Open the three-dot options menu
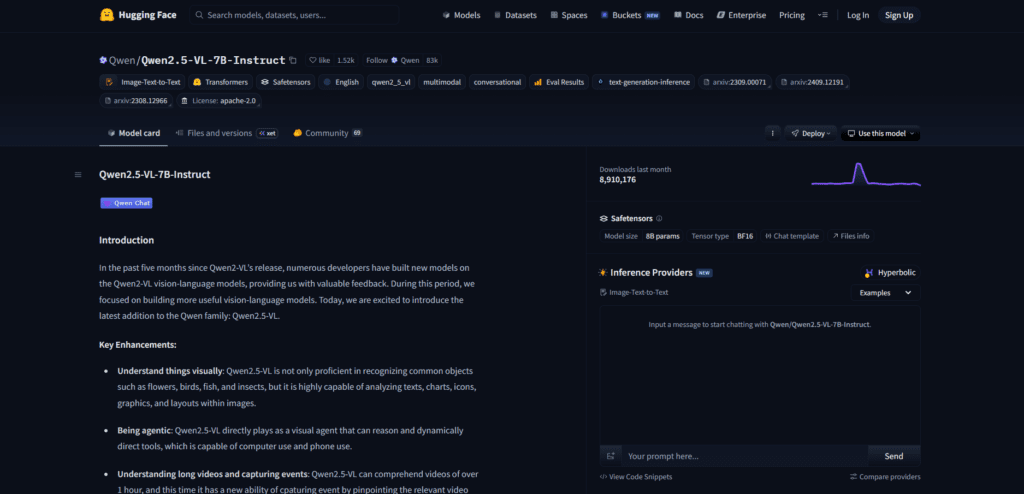 (x=773, y=133)
